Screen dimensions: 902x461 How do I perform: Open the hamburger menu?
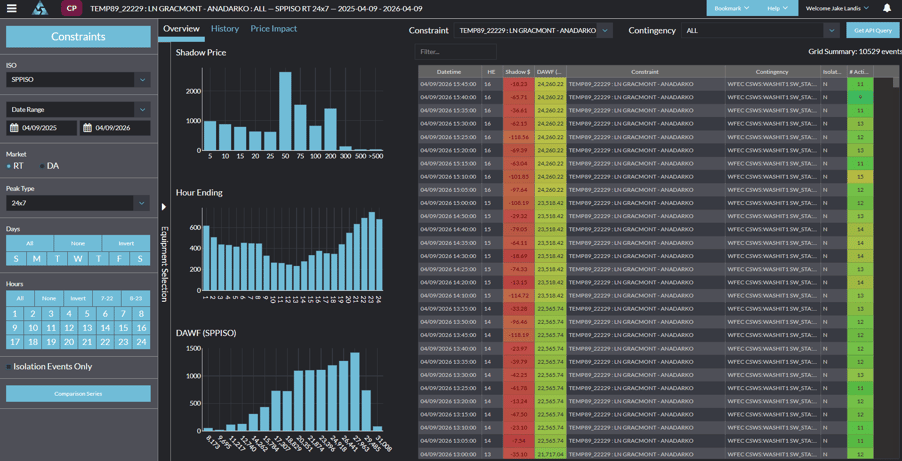(x=12, y=8)
